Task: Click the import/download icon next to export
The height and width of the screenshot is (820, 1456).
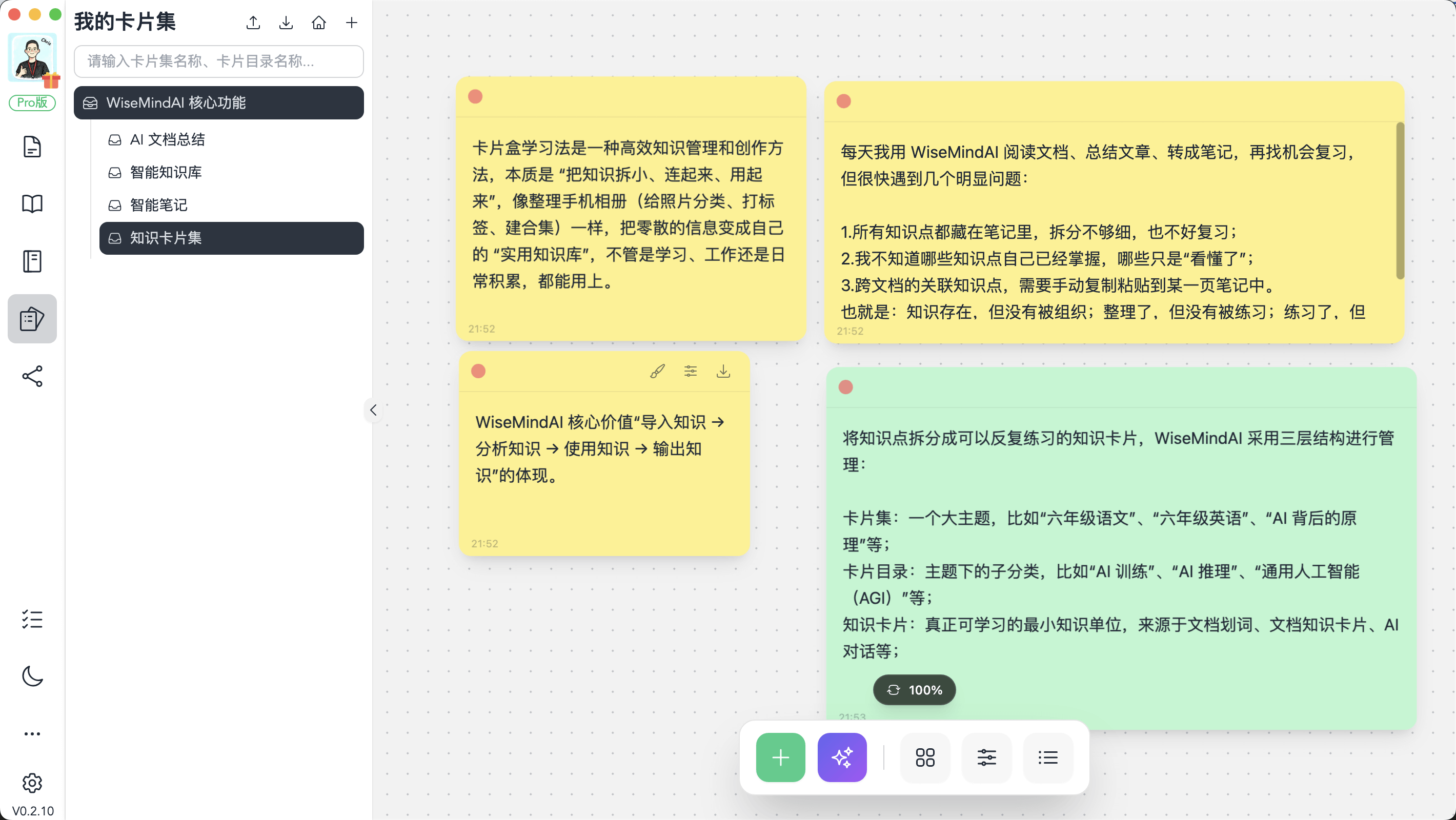Action: (286, 23)
